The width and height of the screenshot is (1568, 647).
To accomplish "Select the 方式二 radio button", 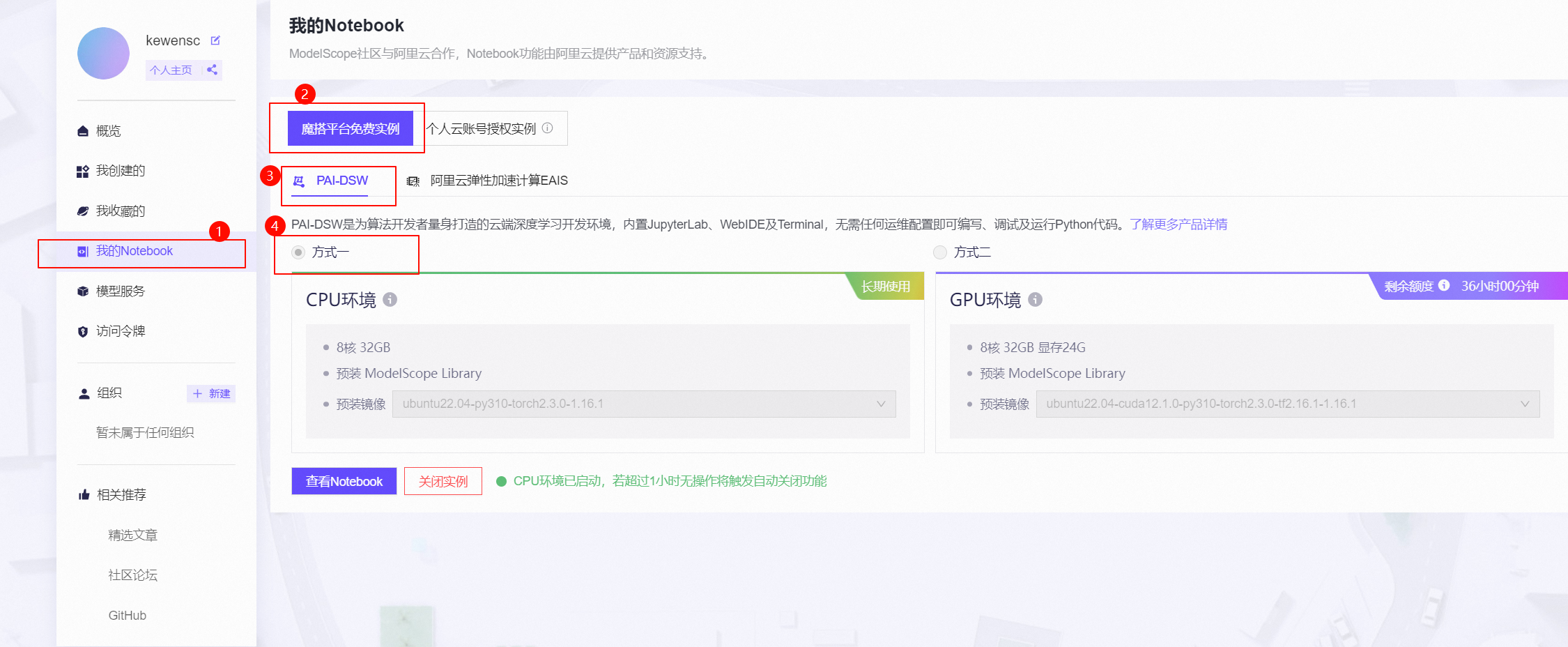I will (x=940, y=252).
